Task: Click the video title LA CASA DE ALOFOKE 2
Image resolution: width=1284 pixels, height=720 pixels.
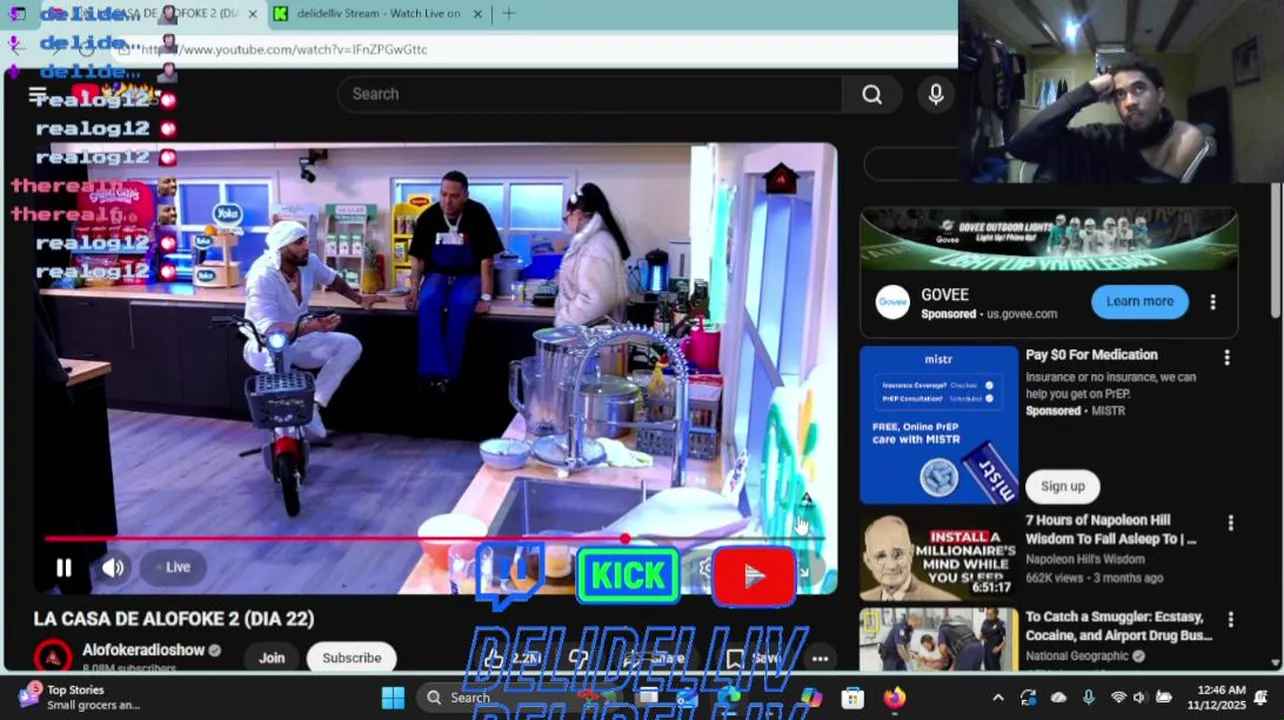Action: click(174, 619)
